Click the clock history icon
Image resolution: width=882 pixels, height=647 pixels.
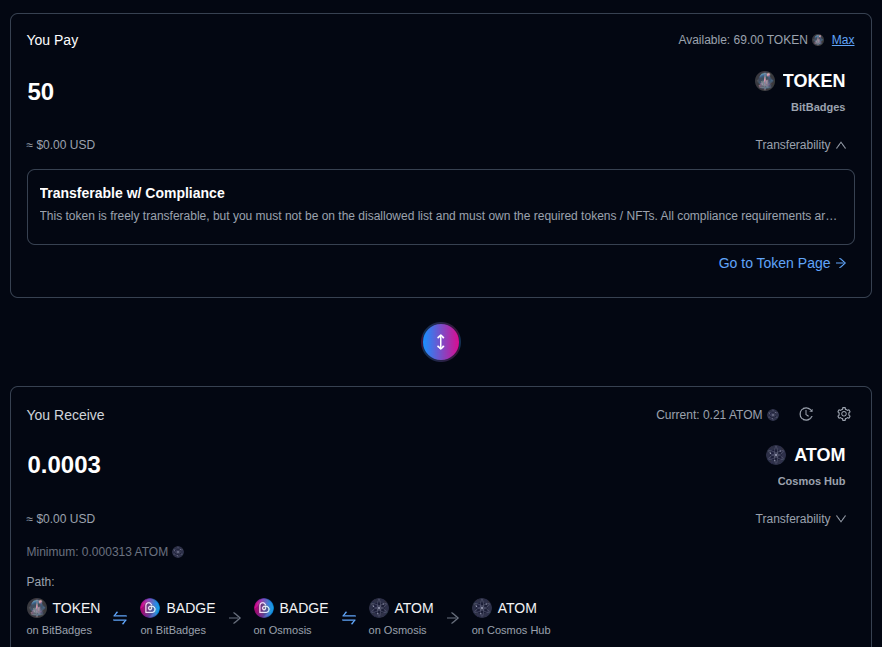click(x=806, y=414)
